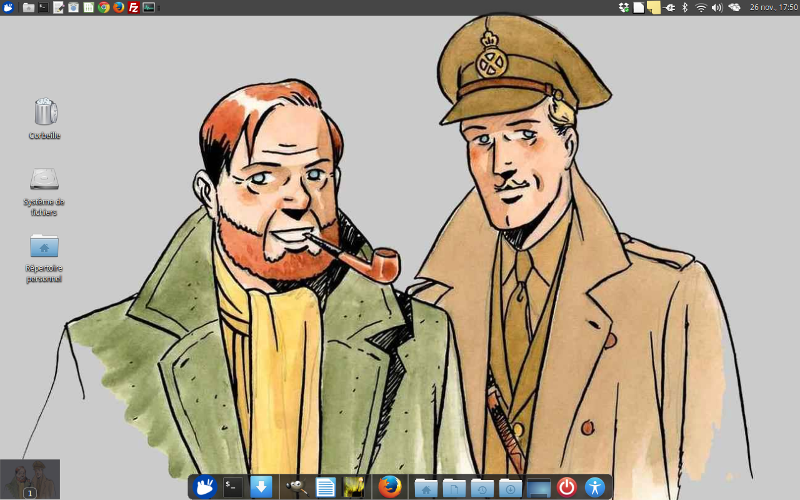Open the system monitor icon in top panel

coord(149,7)
